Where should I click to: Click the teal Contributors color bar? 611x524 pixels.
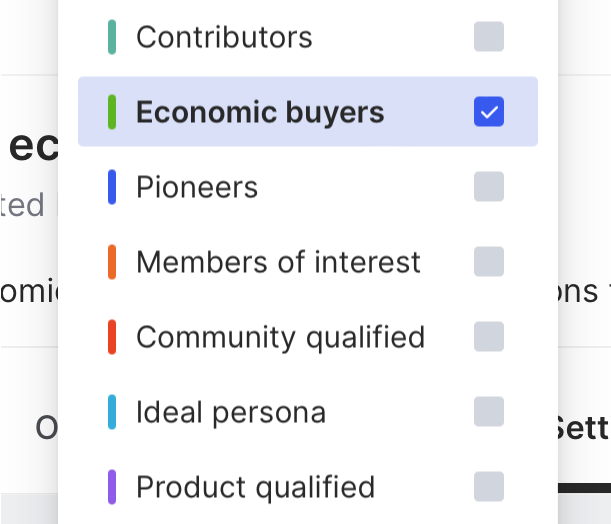click(112, 37)
